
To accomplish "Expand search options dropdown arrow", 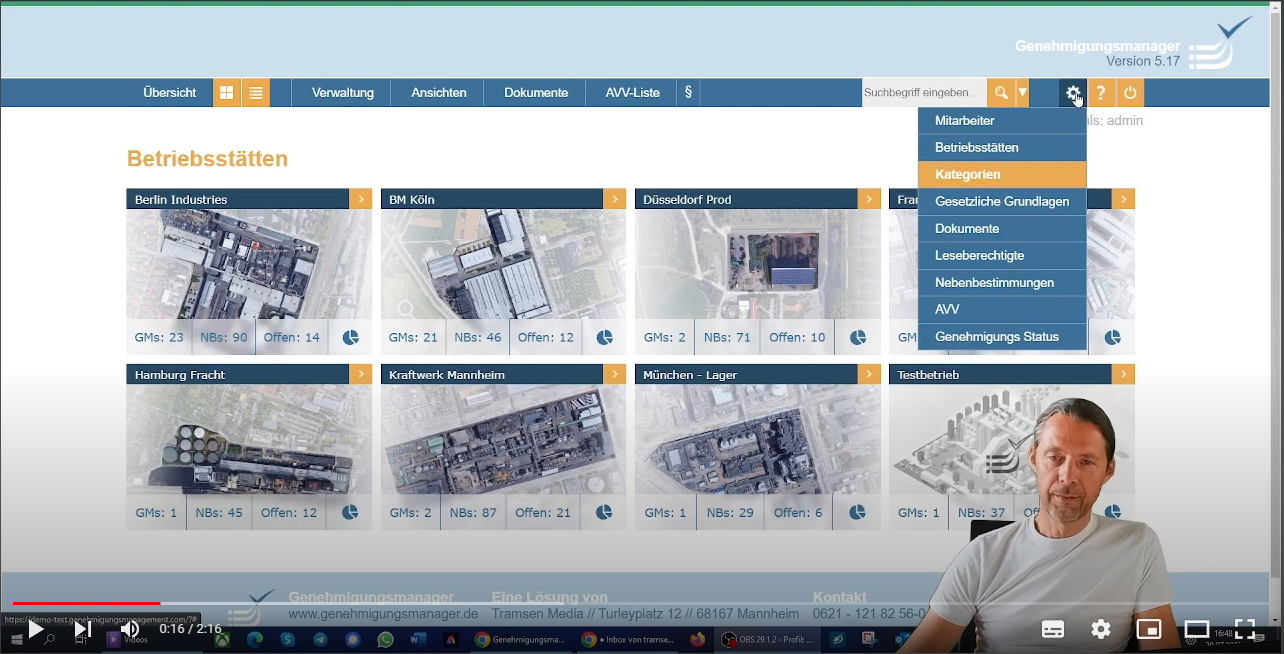I will [1022, 93].
